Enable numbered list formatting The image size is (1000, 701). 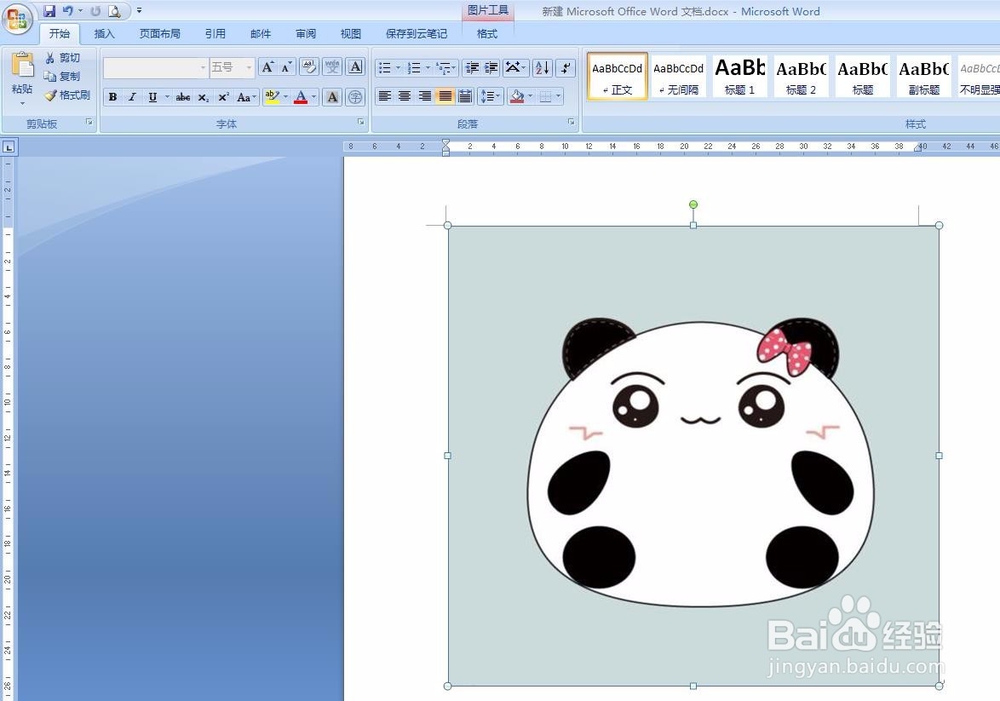tap(417, 68)
